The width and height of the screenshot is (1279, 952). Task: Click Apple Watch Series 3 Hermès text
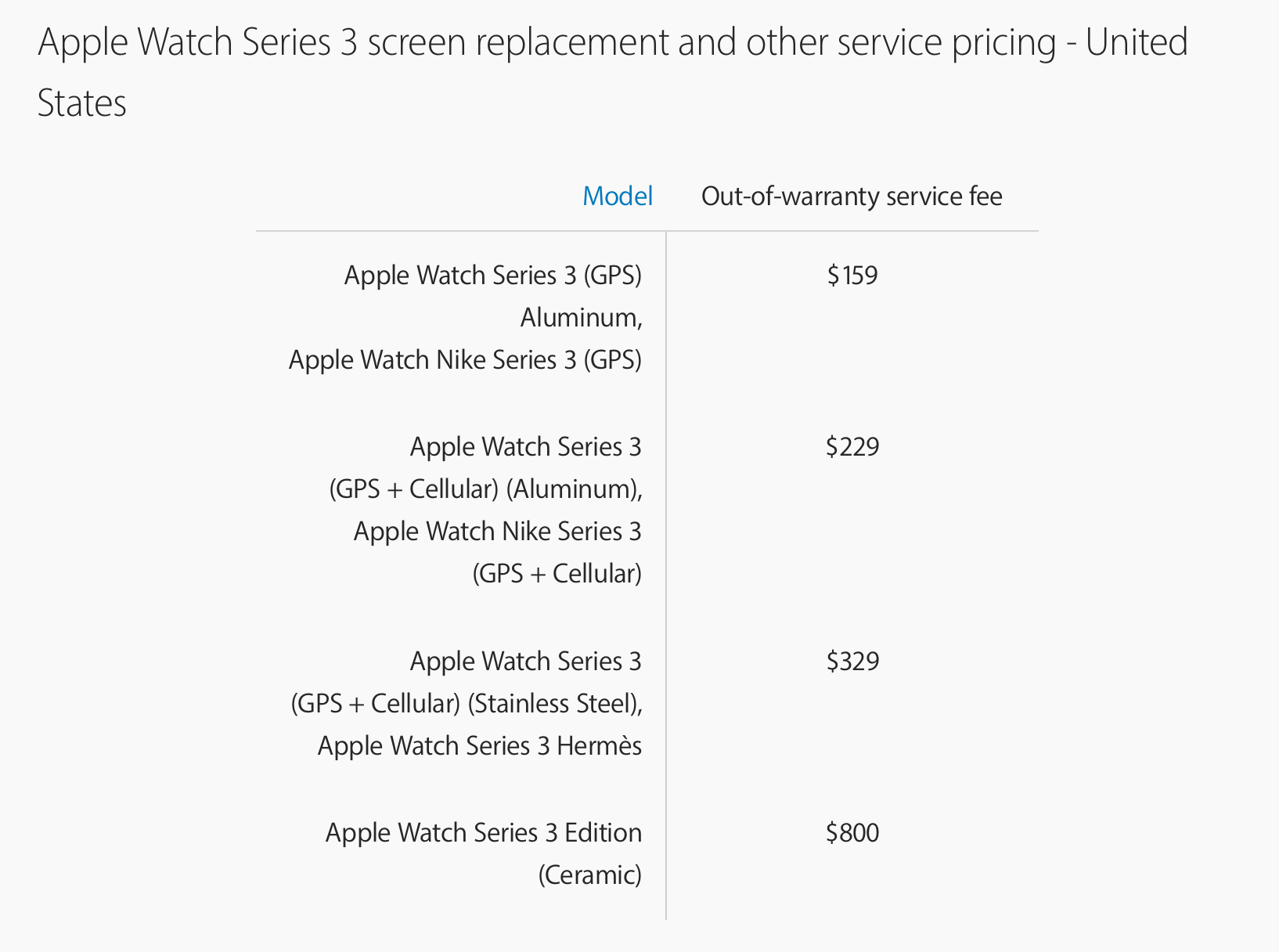479,746
